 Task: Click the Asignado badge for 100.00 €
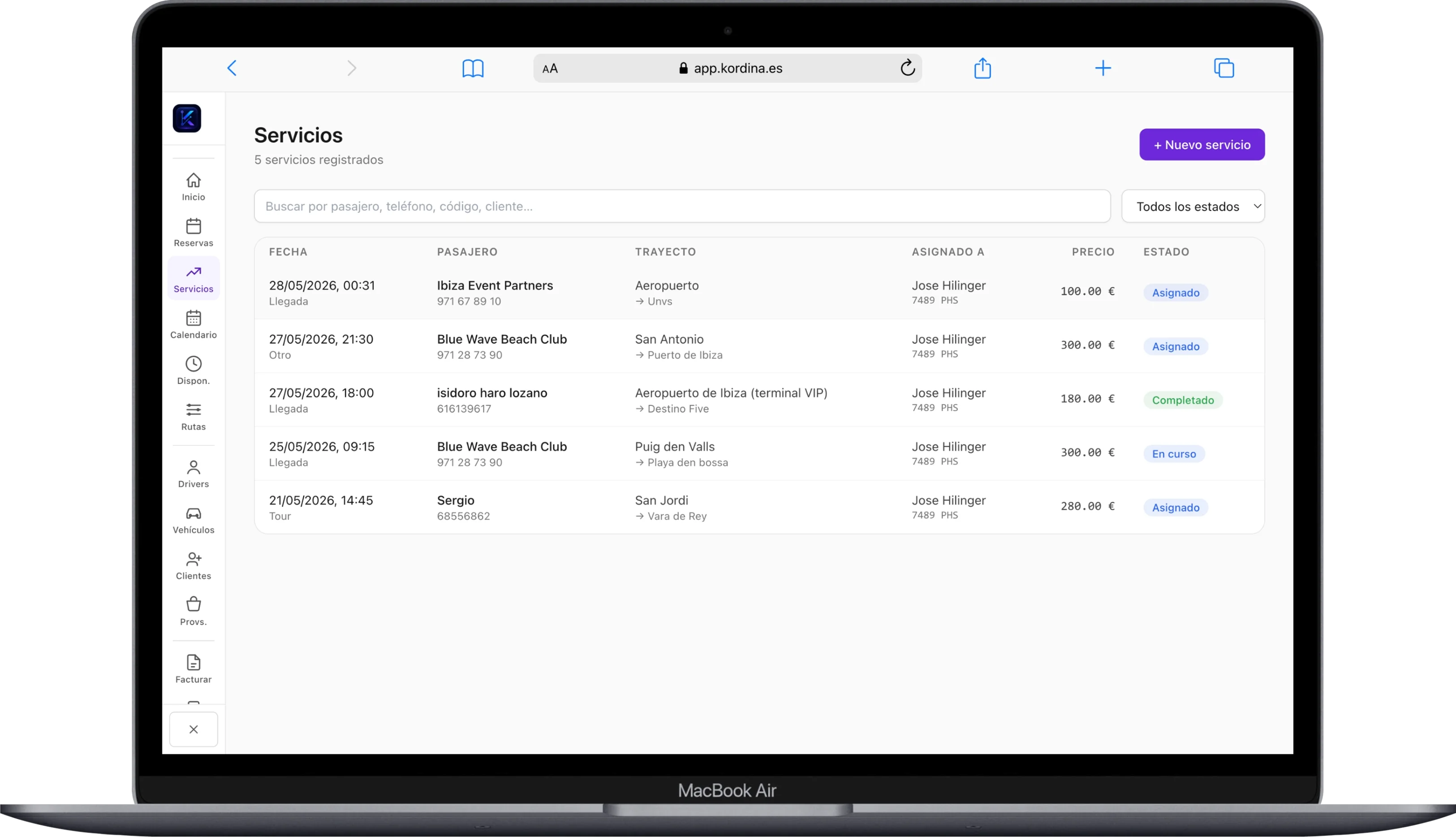[x=1176, y=293]
